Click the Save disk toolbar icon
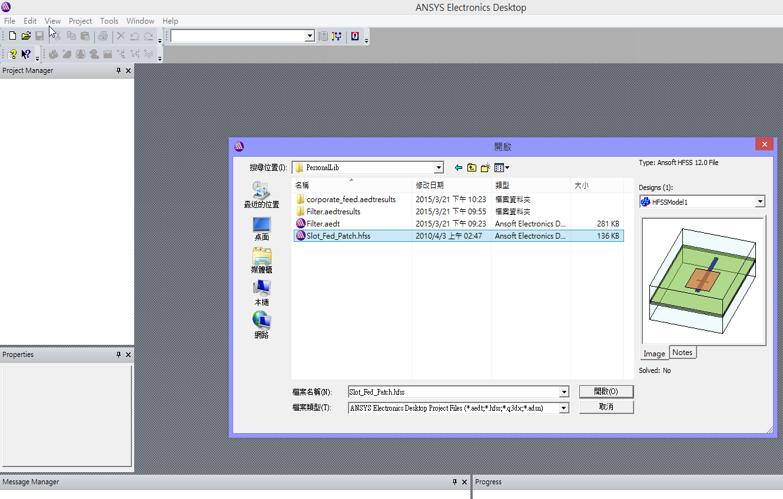Screen dimensions: 783x499 tap(39, 36)
